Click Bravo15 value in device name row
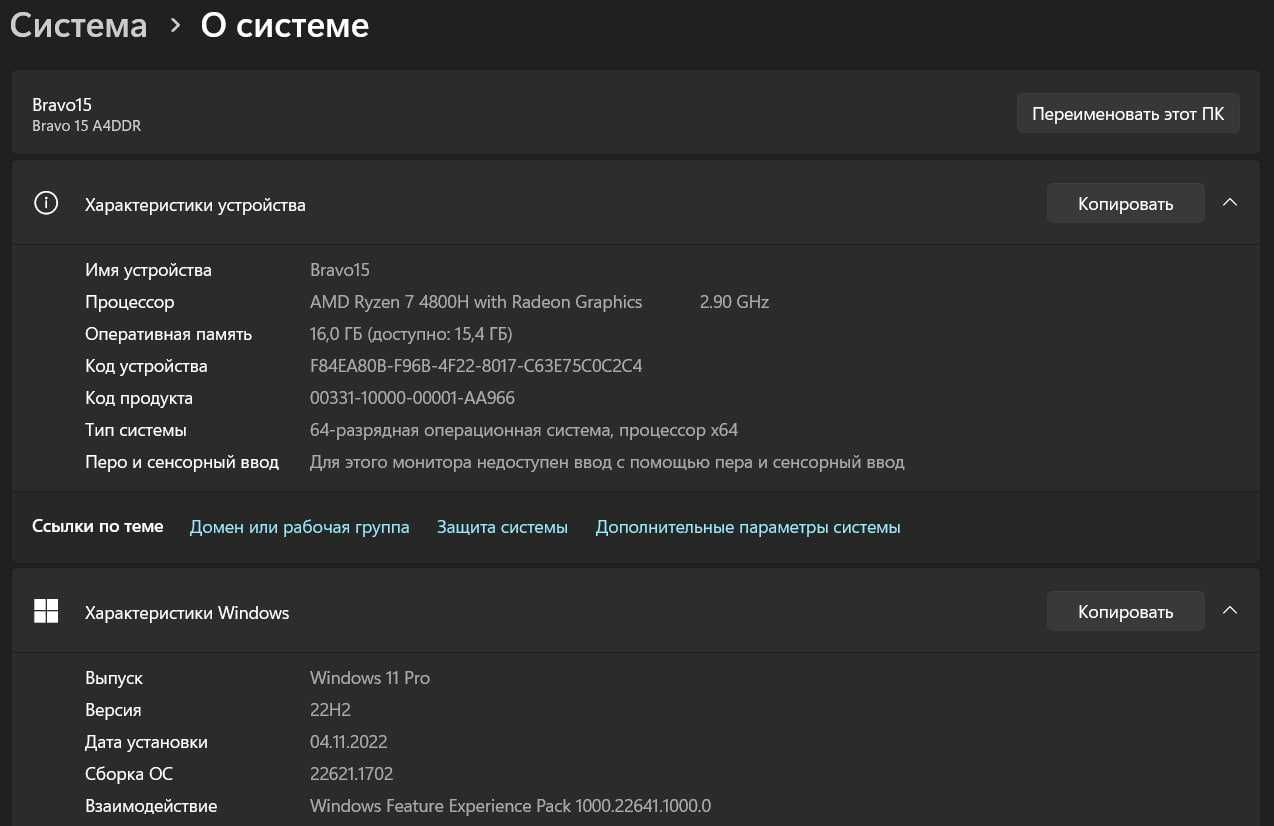 (340, 270)
